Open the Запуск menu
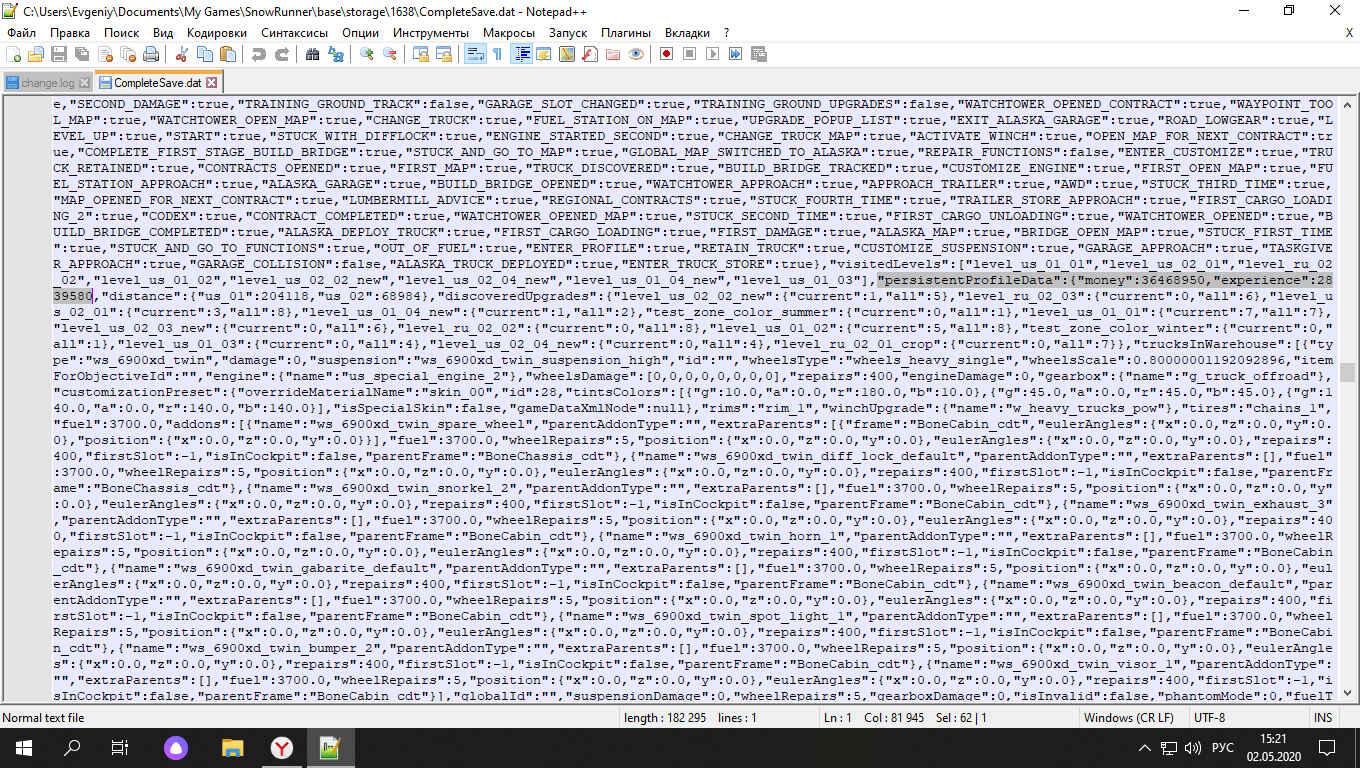The height and width of the screenshot is (768, 1360). pos(568,32)
